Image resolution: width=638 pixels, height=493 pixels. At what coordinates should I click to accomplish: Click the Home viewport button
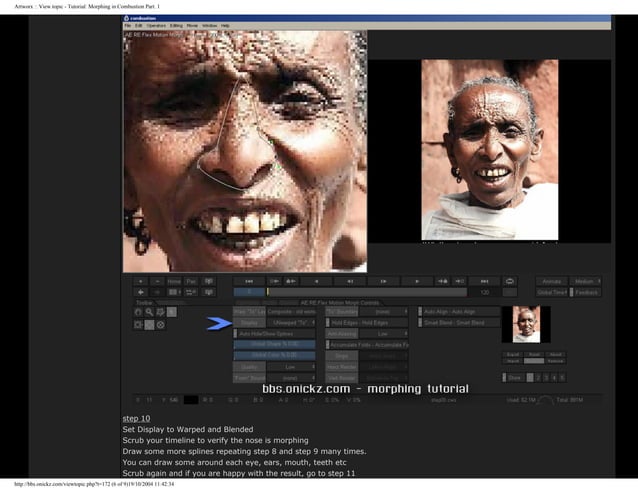click(174, 282)
